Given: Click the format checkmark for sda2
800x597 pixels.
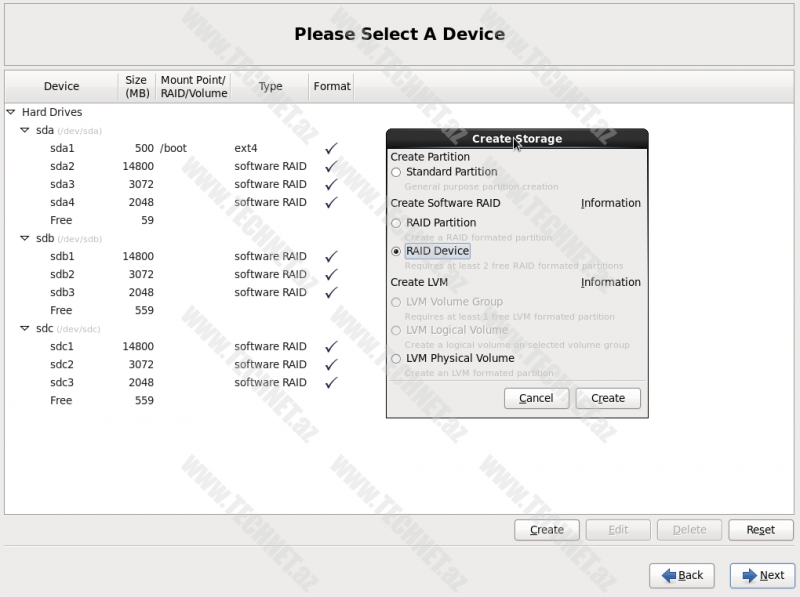Looking at the screenshot, I should click(x=331, y=166).
